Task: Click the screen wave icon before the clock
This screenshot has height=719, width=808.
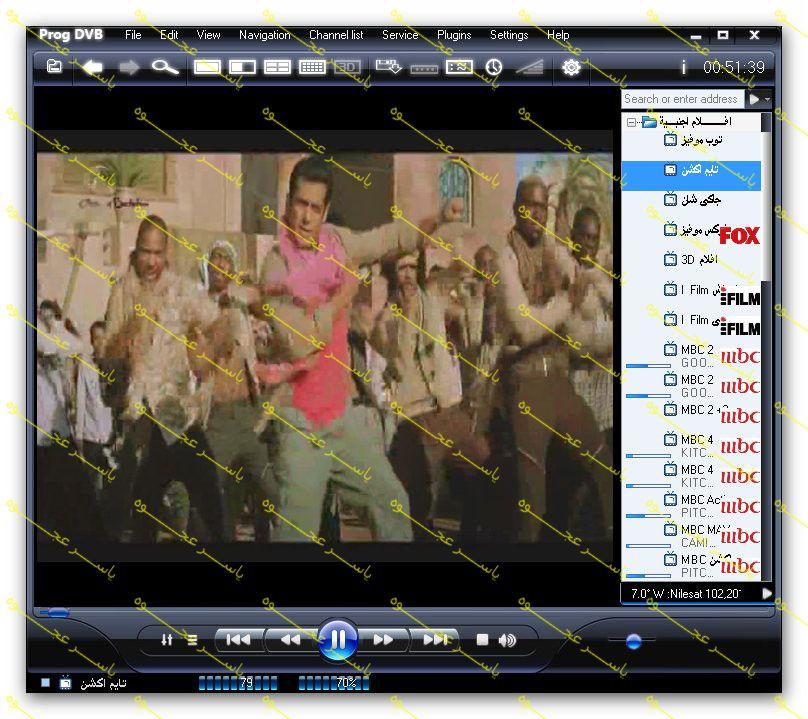Action: [x=459, y=67]
